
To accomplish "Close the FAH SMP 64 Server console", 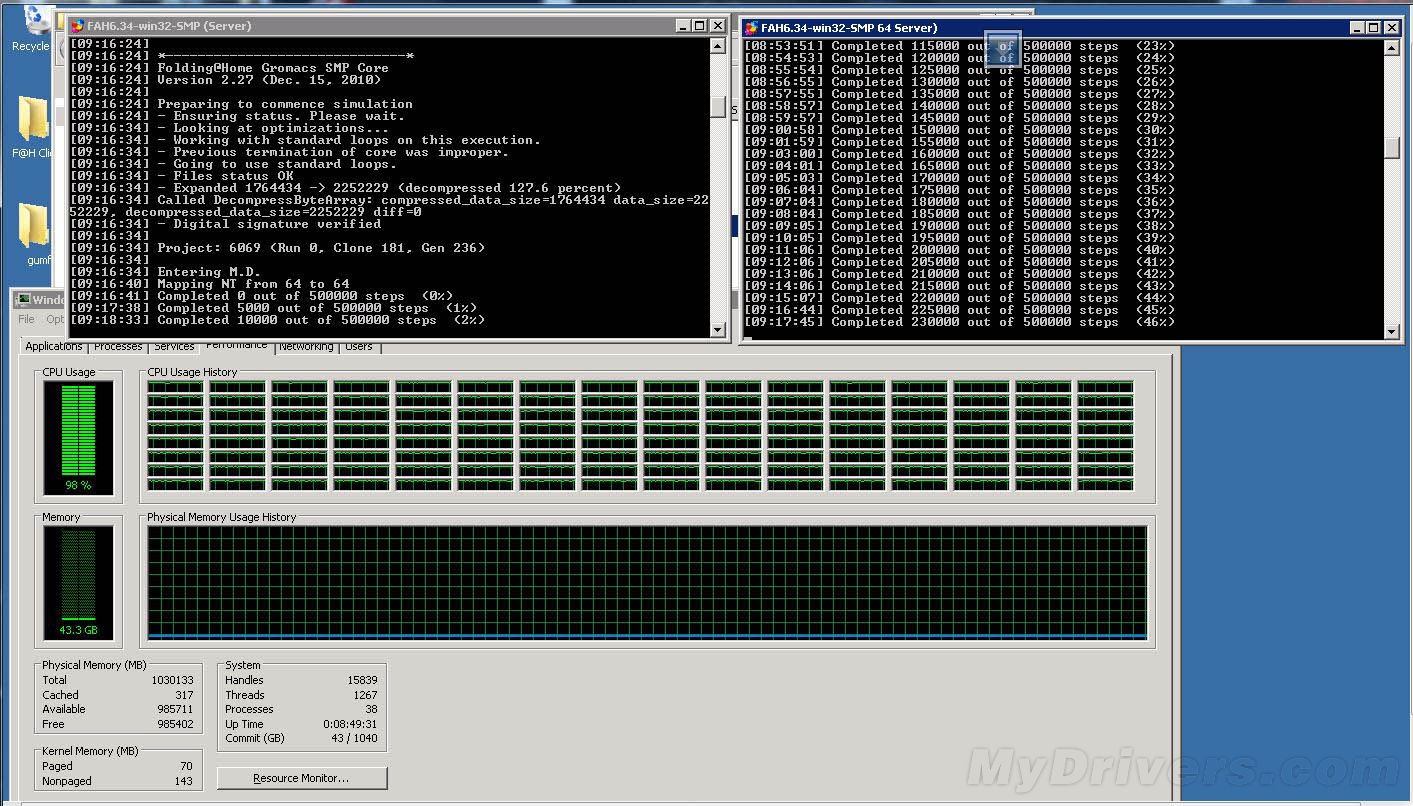I will (1392, 28).
